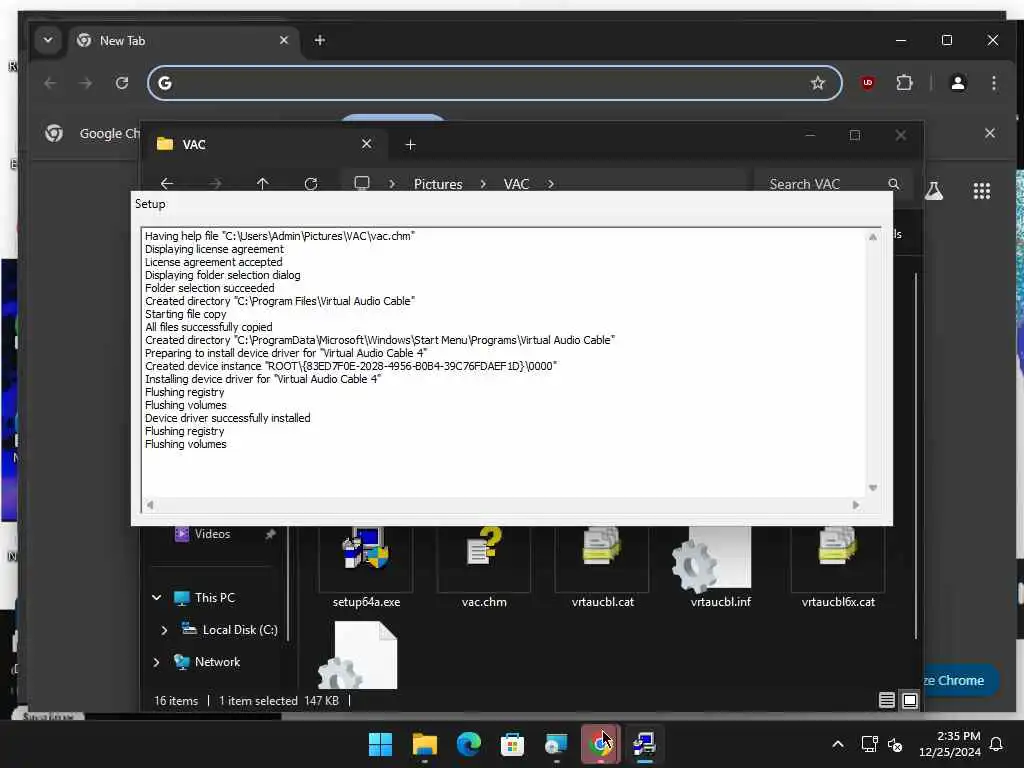Image resolution: width=1024 pixels, height=768 pixels.
Task: Open the Google apps grid icon
Action: pos(982,191)
